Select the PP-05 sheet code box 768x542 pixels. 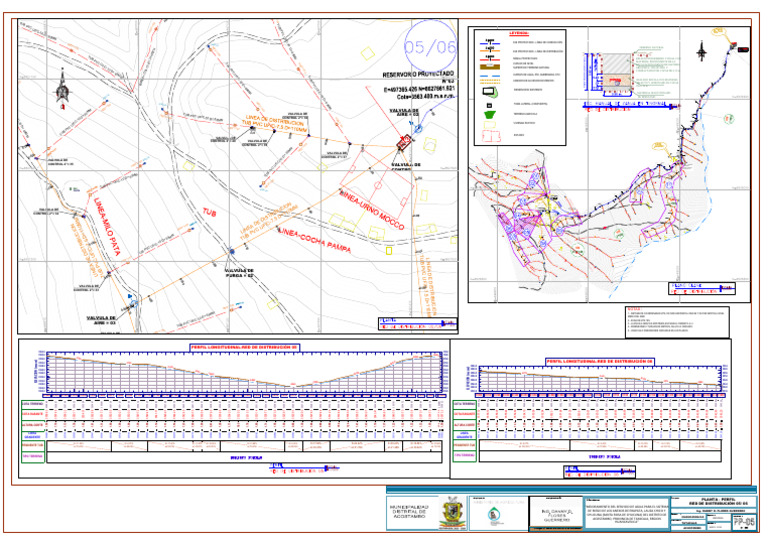pyautogui.click(x=743, y=522)
